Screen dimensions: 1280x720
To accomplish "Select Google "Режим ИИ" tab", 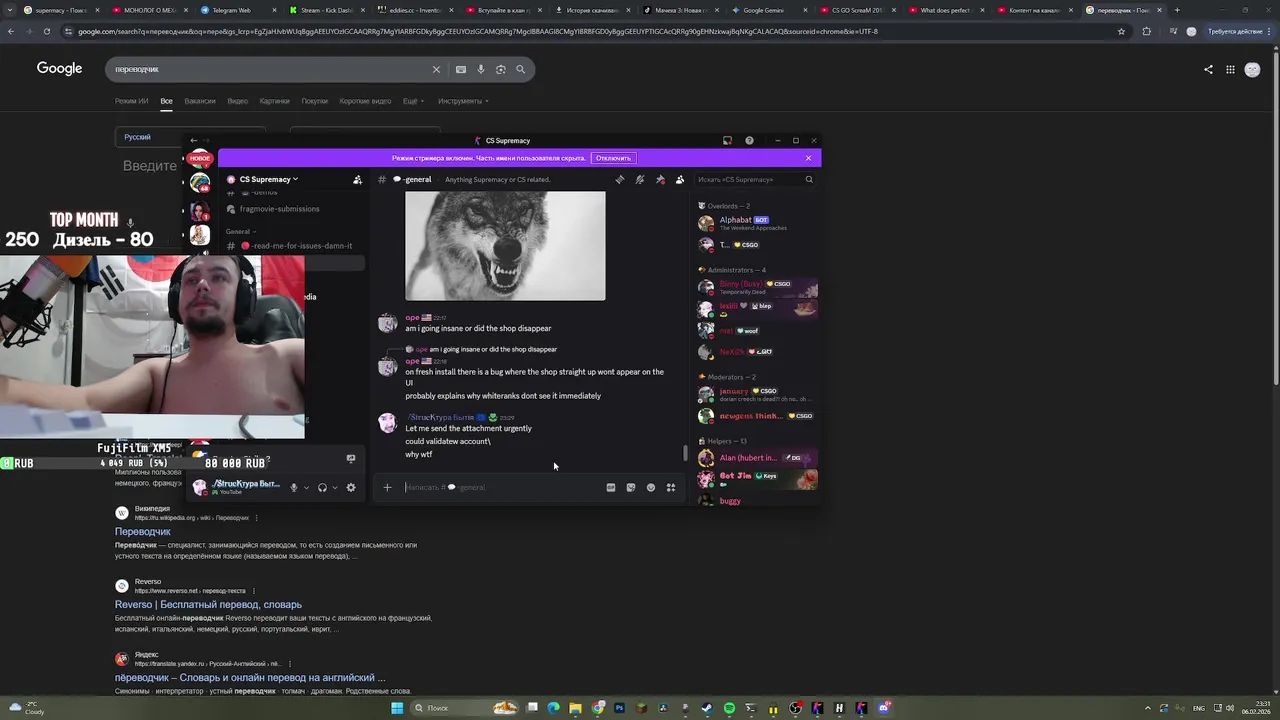I will pyautogui.click(x=131, y=101).
